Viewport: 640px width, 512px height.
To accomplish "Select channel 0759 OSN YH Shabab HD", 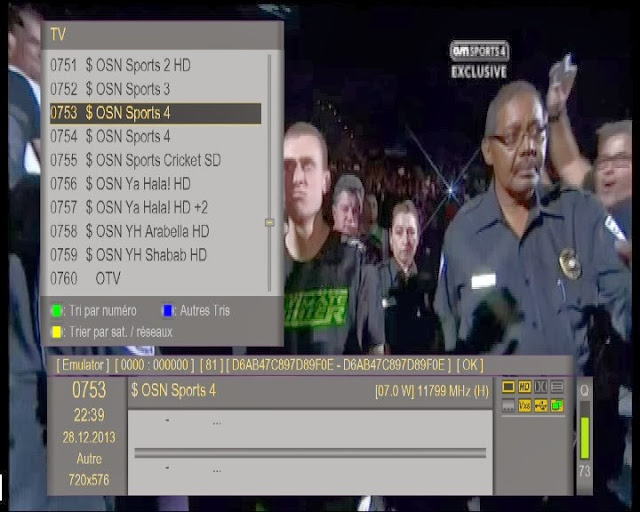I will tap(155, 255).
